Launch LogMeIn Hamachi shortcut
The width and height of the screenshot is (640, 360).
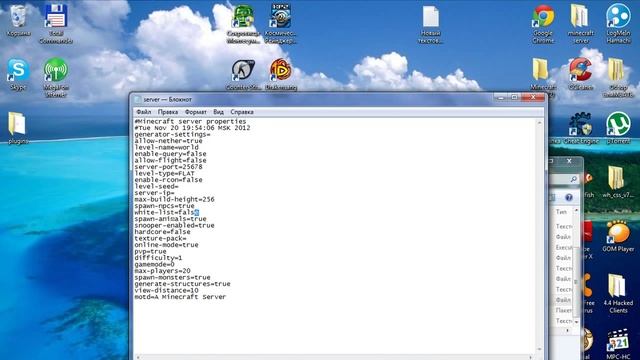point(618,24)
